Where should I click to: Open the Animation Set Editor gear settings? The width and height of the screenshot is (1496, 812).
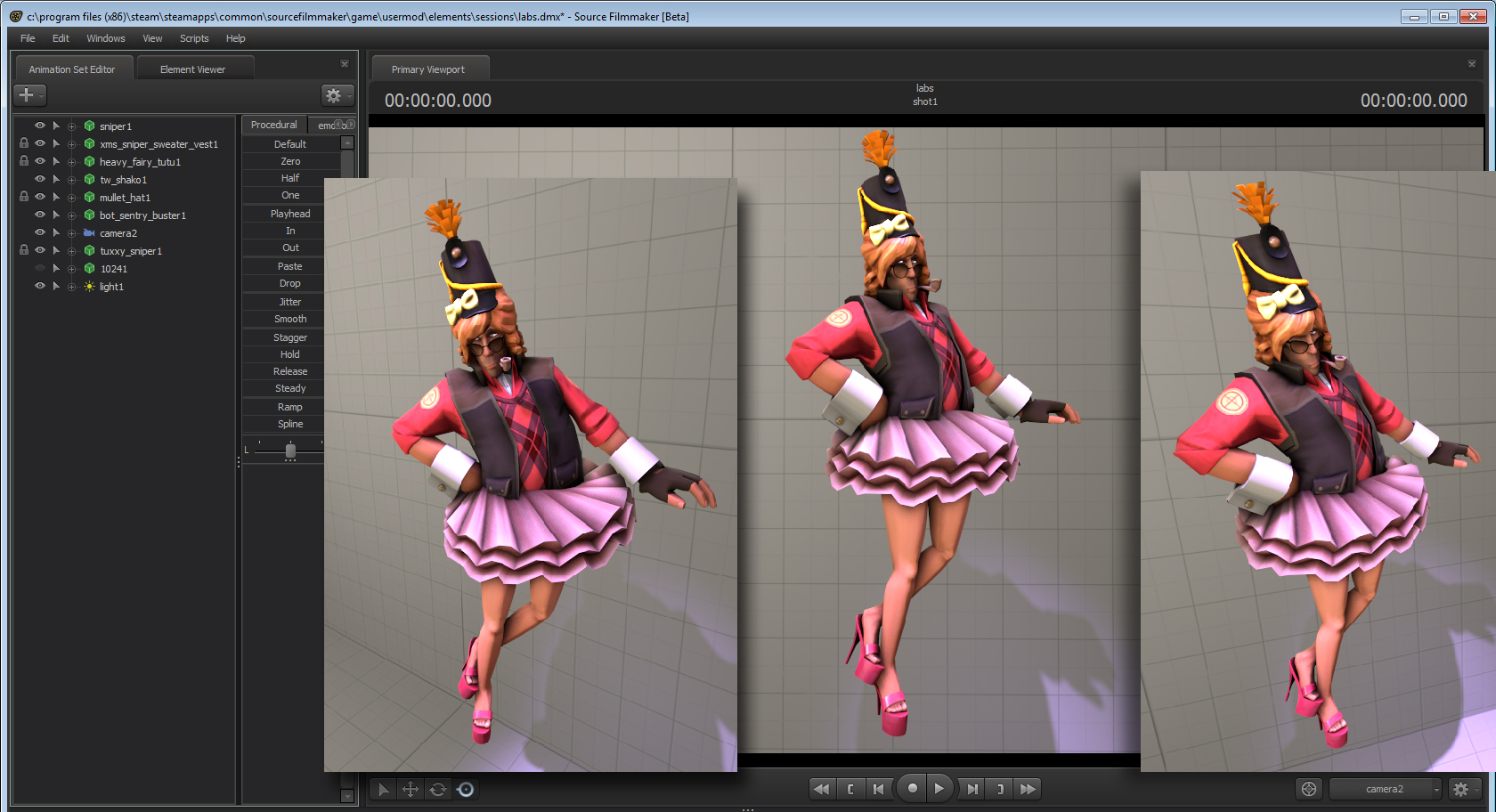pyautogui.click(x=337, y=95)
